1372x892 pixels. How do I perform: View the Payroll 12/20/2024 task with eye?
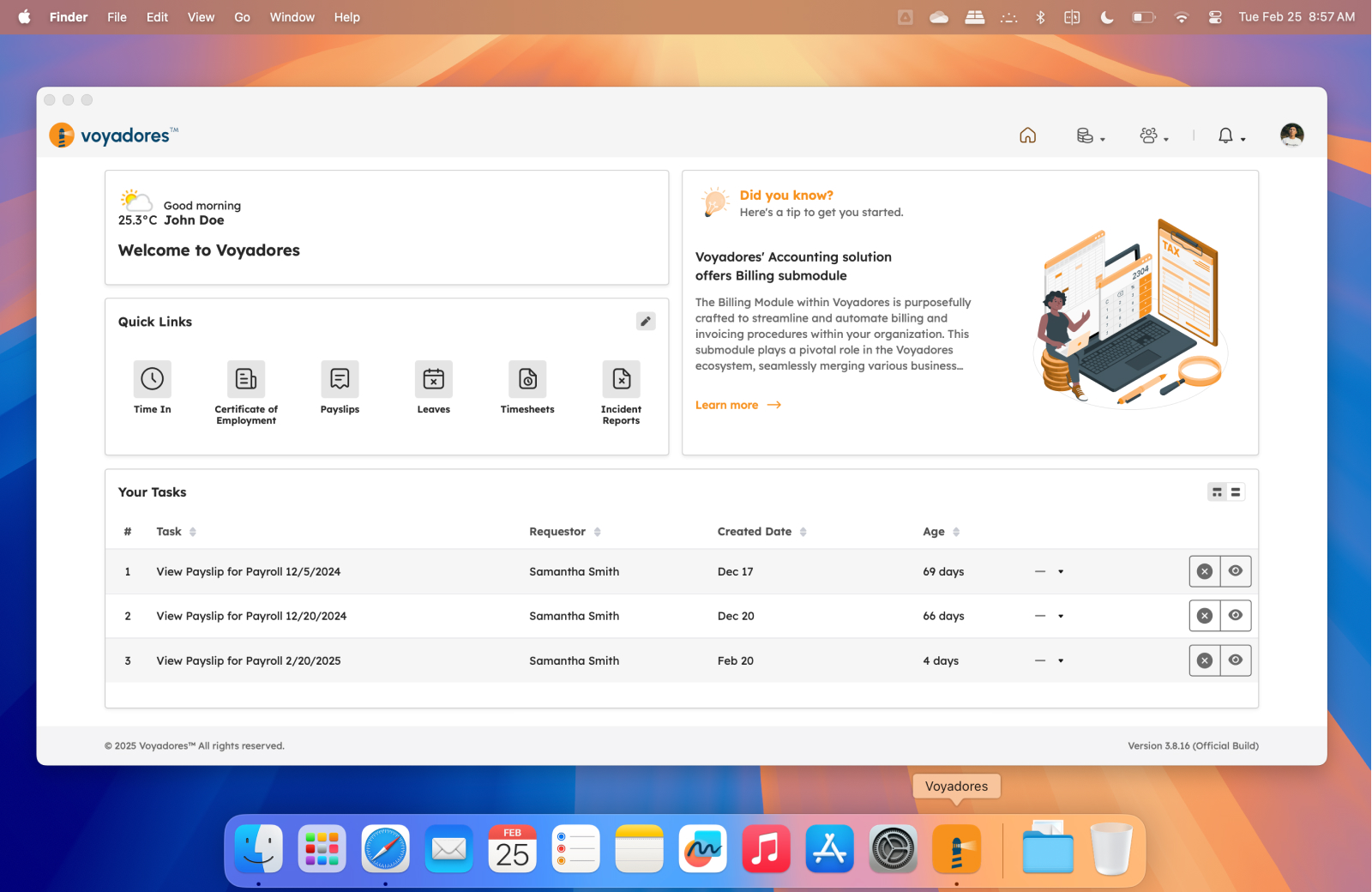tap(1236, 616)
